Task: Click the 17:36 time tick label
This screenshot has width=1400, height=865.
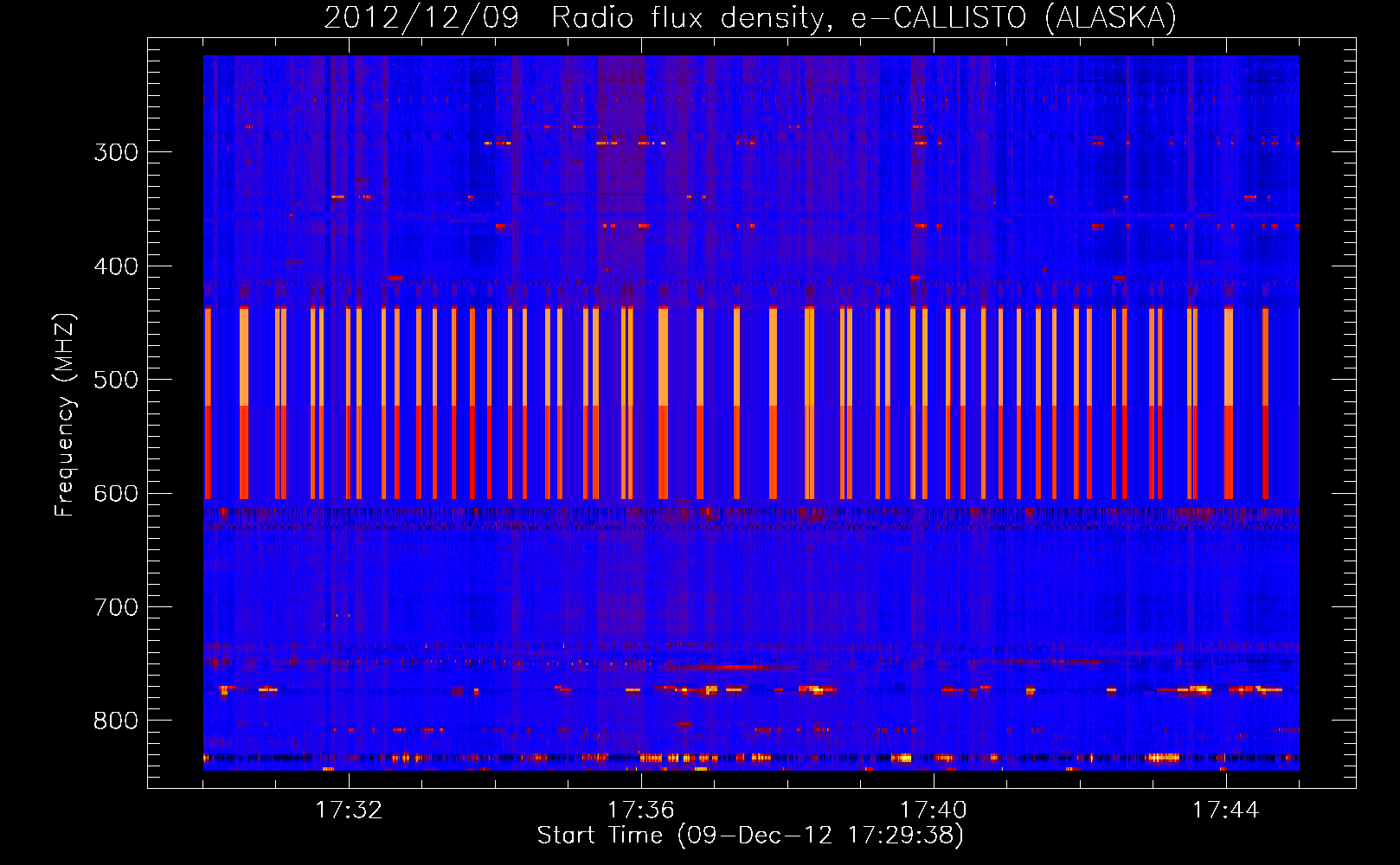Action: 641,811
